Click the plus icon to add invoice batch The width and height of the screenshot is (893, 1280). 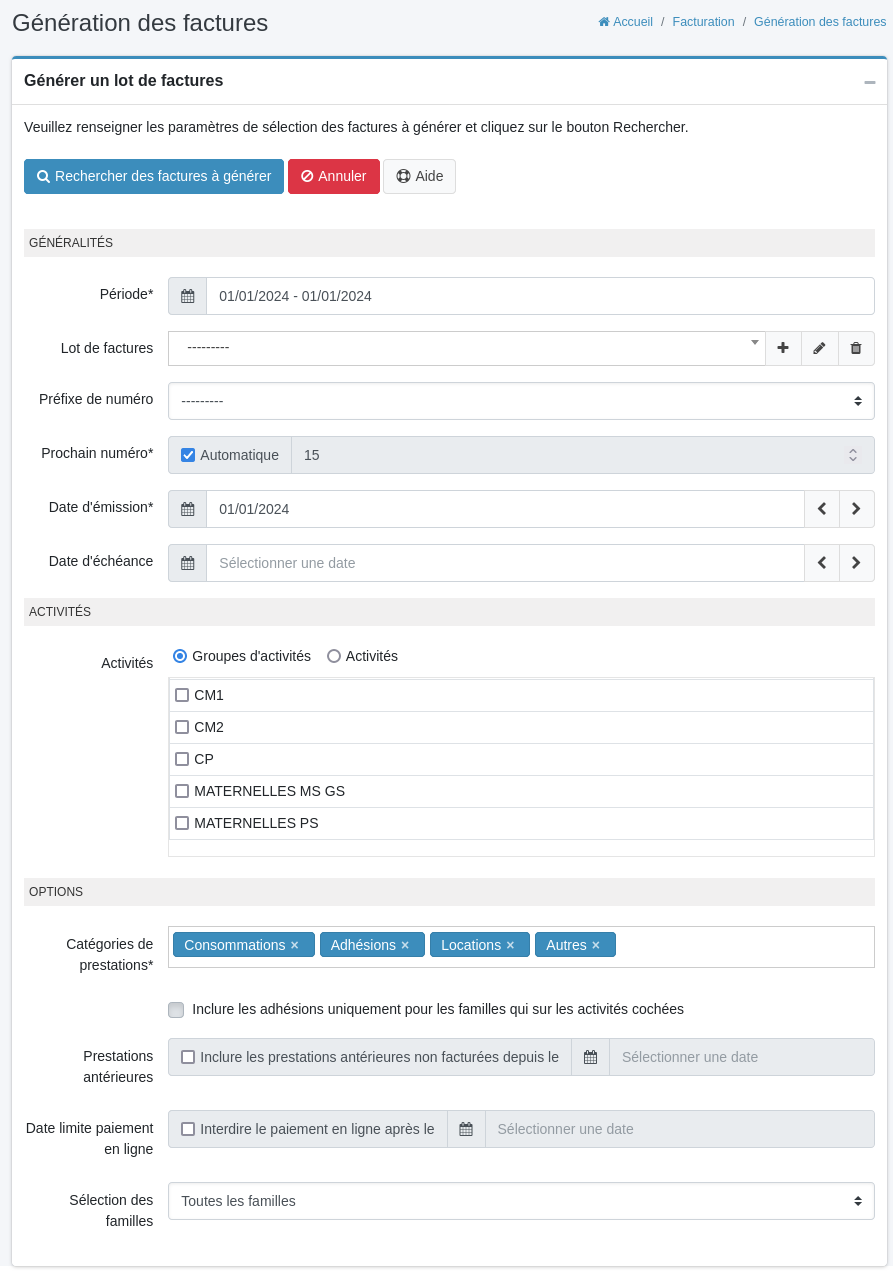coord(783,348)
